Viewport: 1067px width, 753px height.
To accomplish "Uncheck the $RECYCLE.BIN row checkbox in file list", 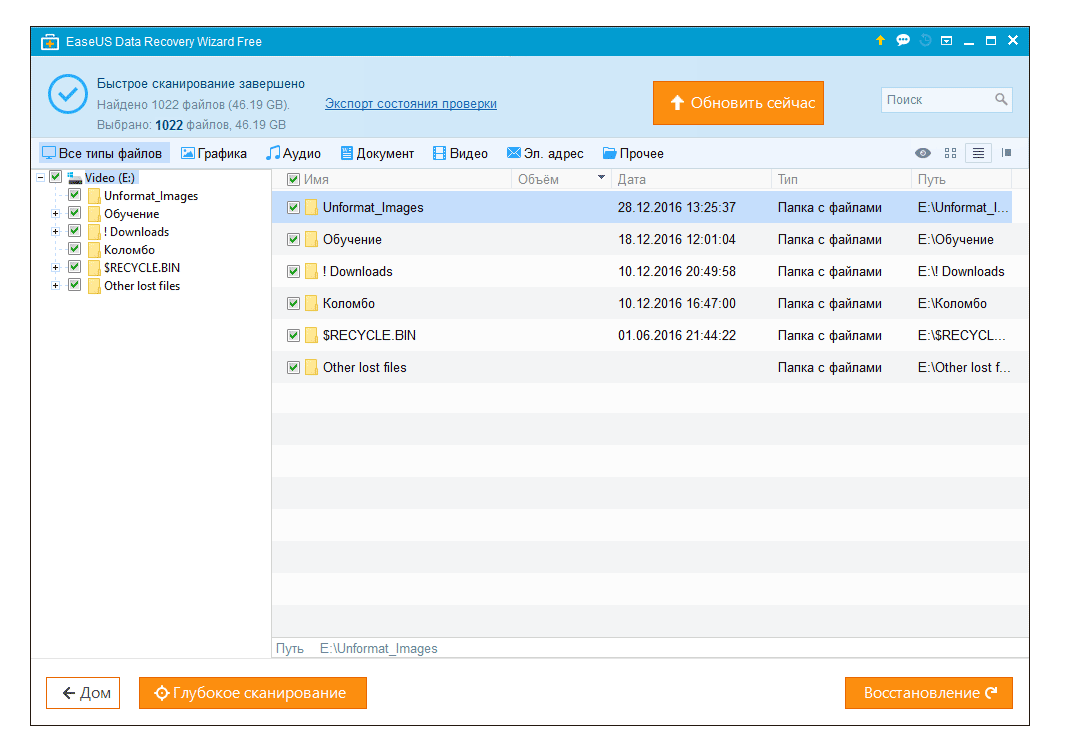I will 293,336.
